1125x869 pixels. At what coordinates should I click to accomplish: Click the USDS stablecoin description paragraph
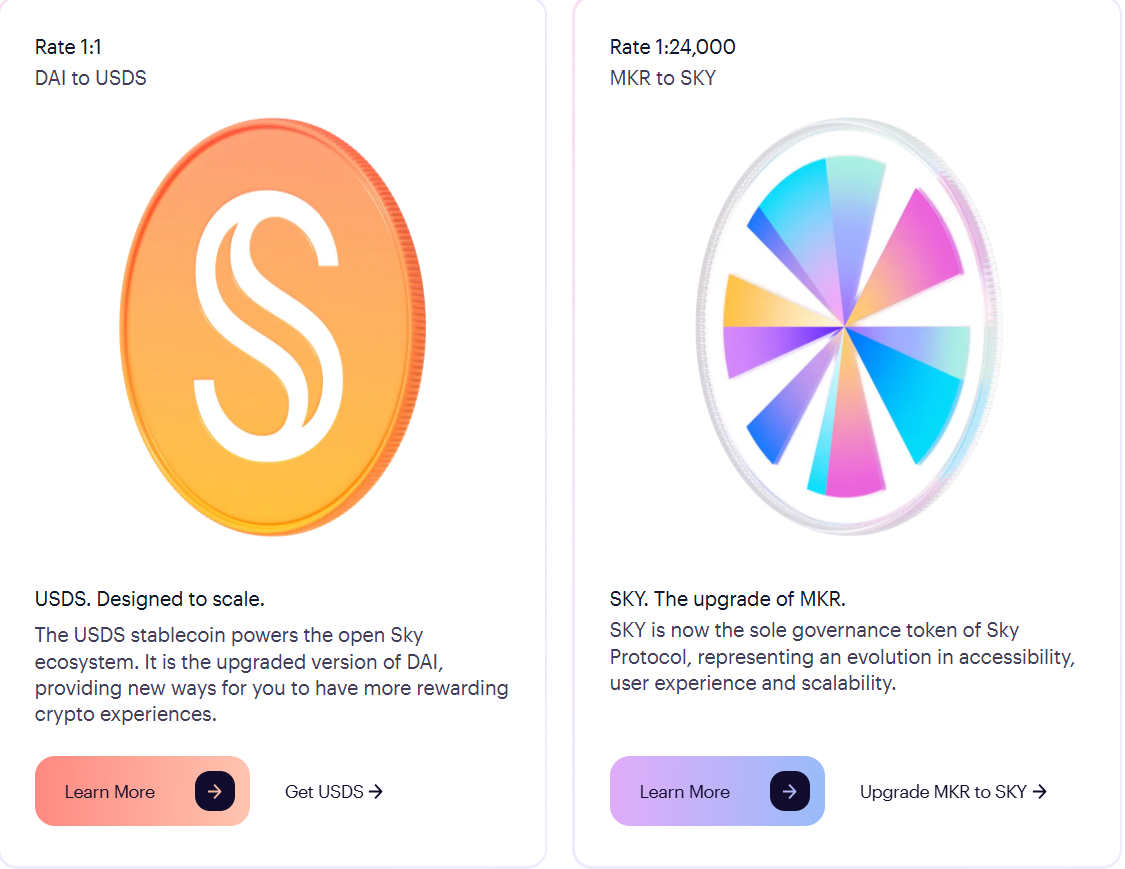[x=270, y=675]
